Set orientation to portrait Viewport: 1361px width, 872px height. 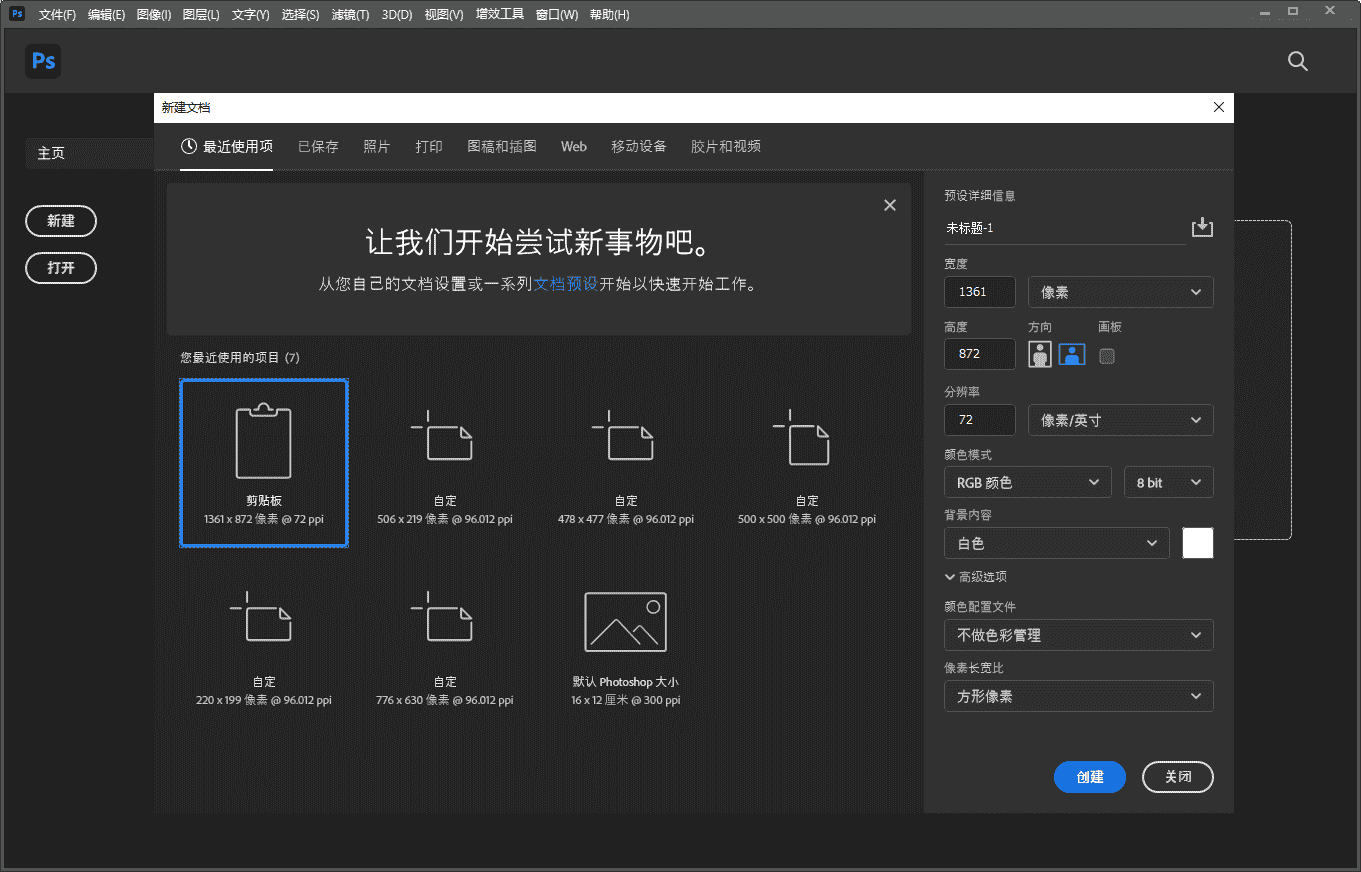(1040, 354)
